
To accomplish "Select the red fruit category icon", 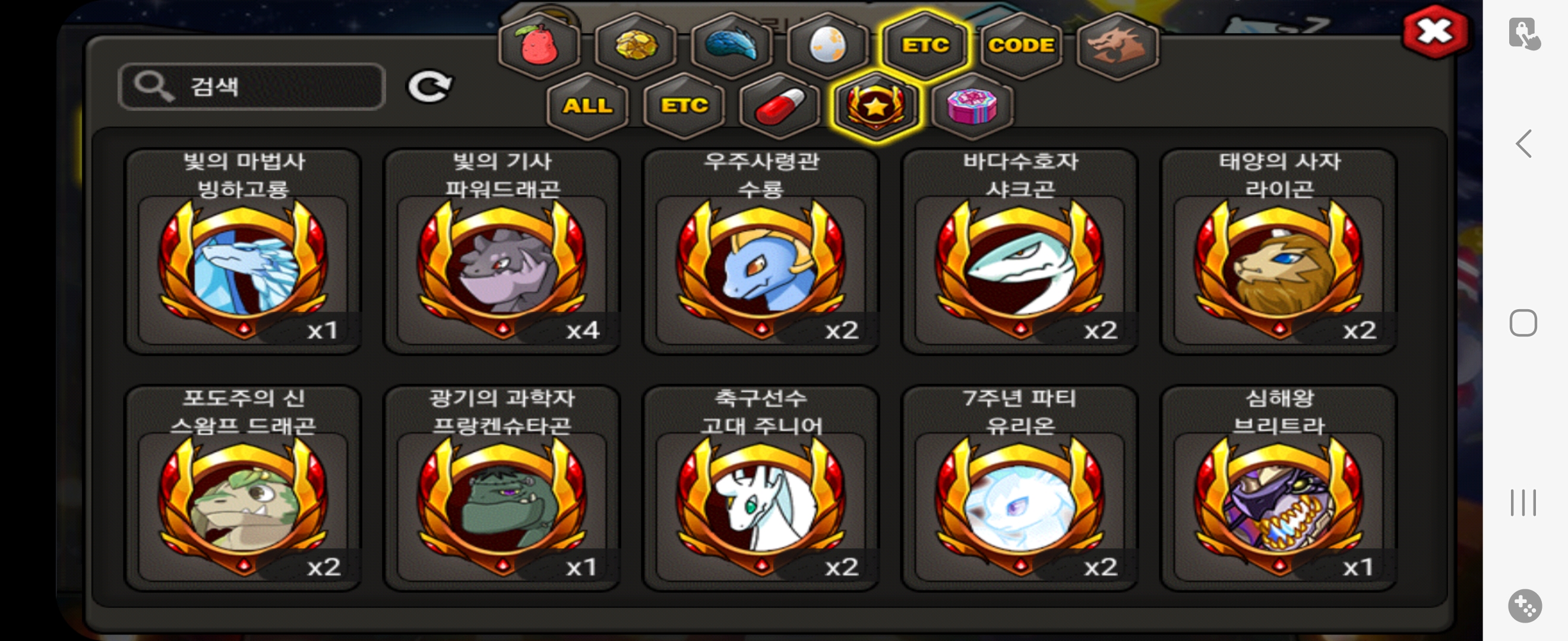I will point(539,46).
